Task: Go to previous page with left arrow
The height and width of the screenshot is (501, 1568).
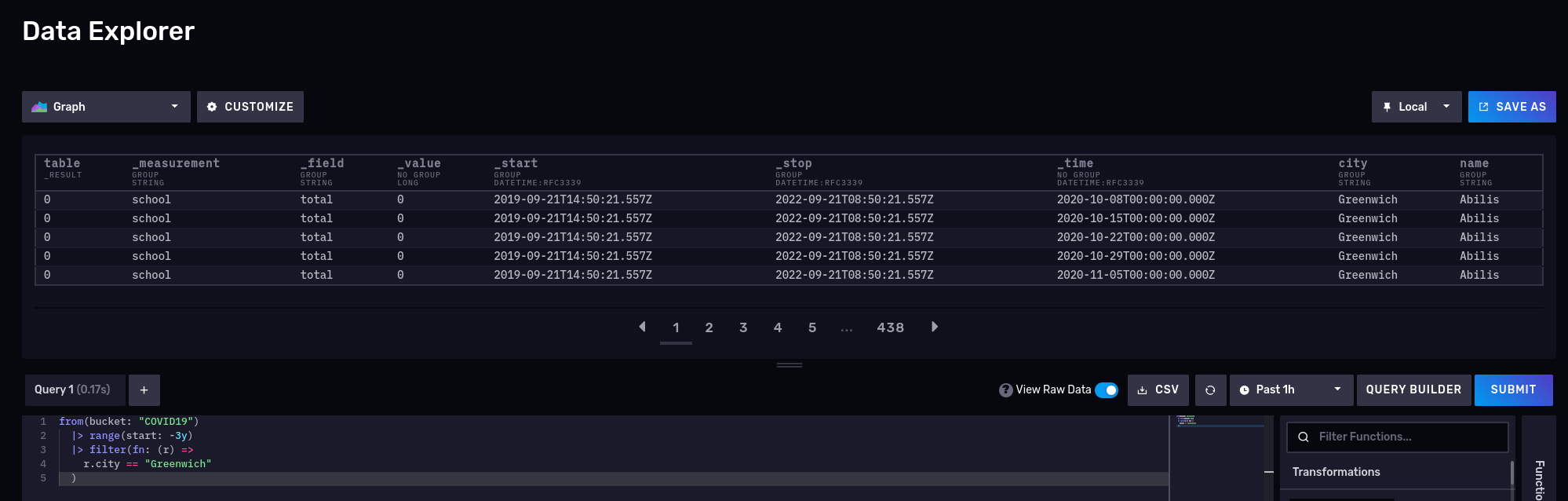Action: tap(642, 327)
